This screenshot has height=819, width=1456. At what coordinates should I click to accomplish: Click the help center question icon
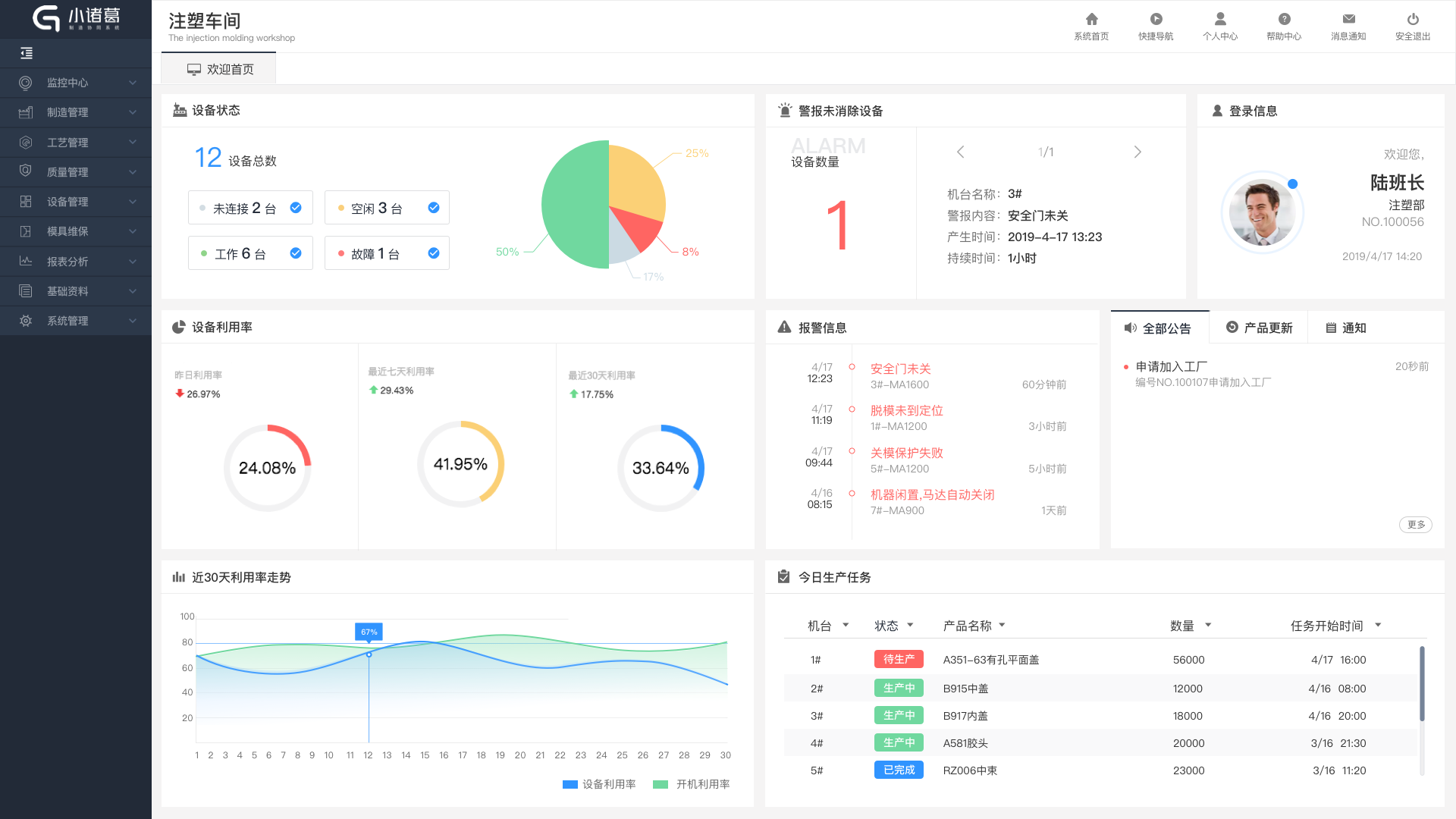1284,20
